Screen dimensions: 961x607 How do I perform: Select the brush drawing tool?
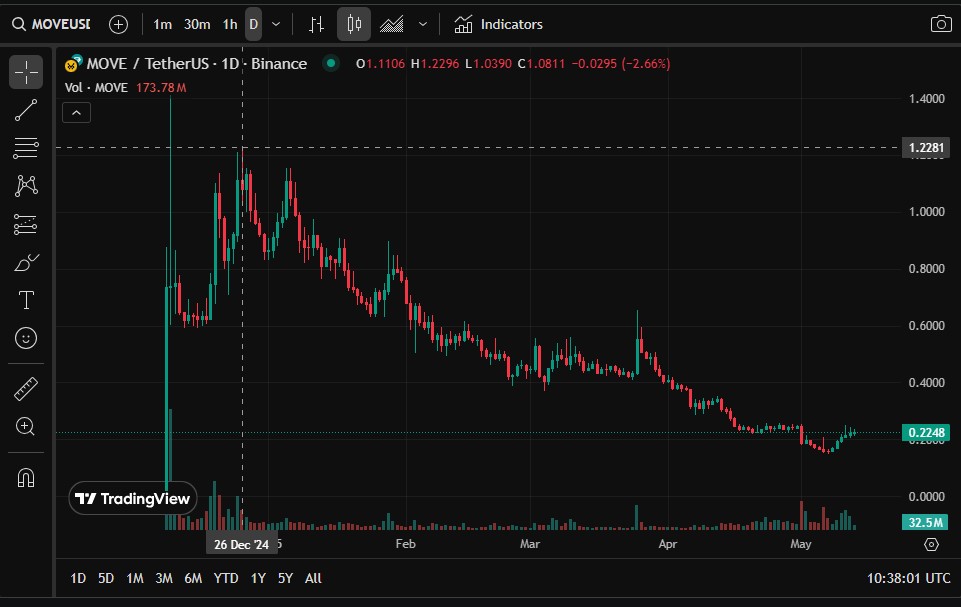(26, 262)
